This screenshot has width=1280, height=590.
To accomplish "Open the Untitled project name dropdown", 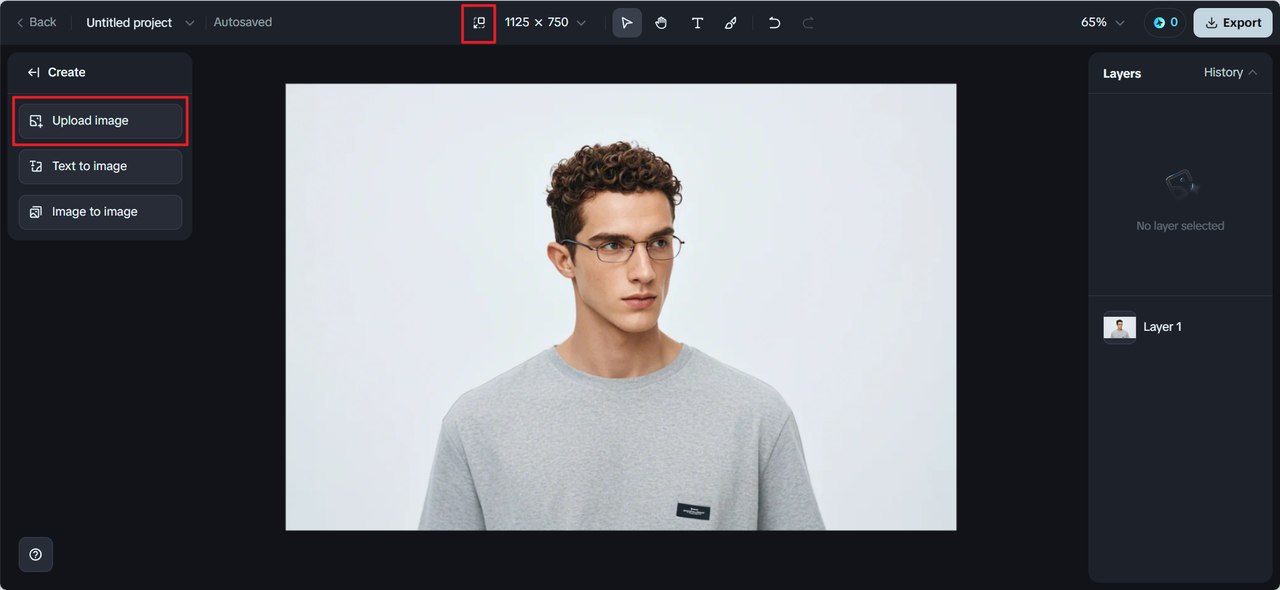I will coord(140,22).
